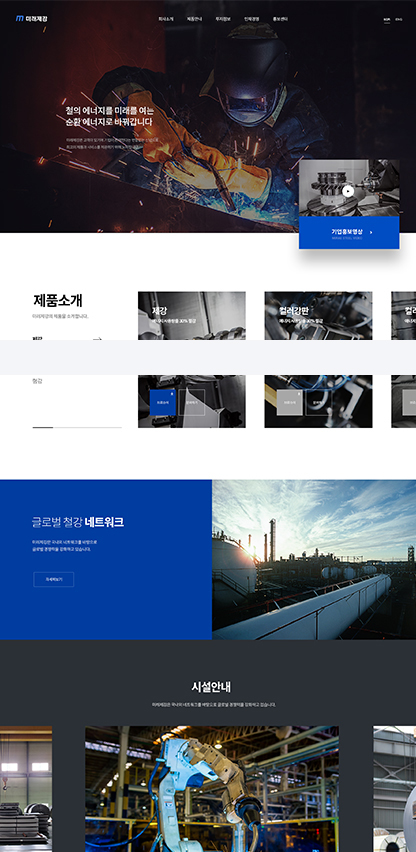
Task: Select the robot arm facility image
Action: 212,789
